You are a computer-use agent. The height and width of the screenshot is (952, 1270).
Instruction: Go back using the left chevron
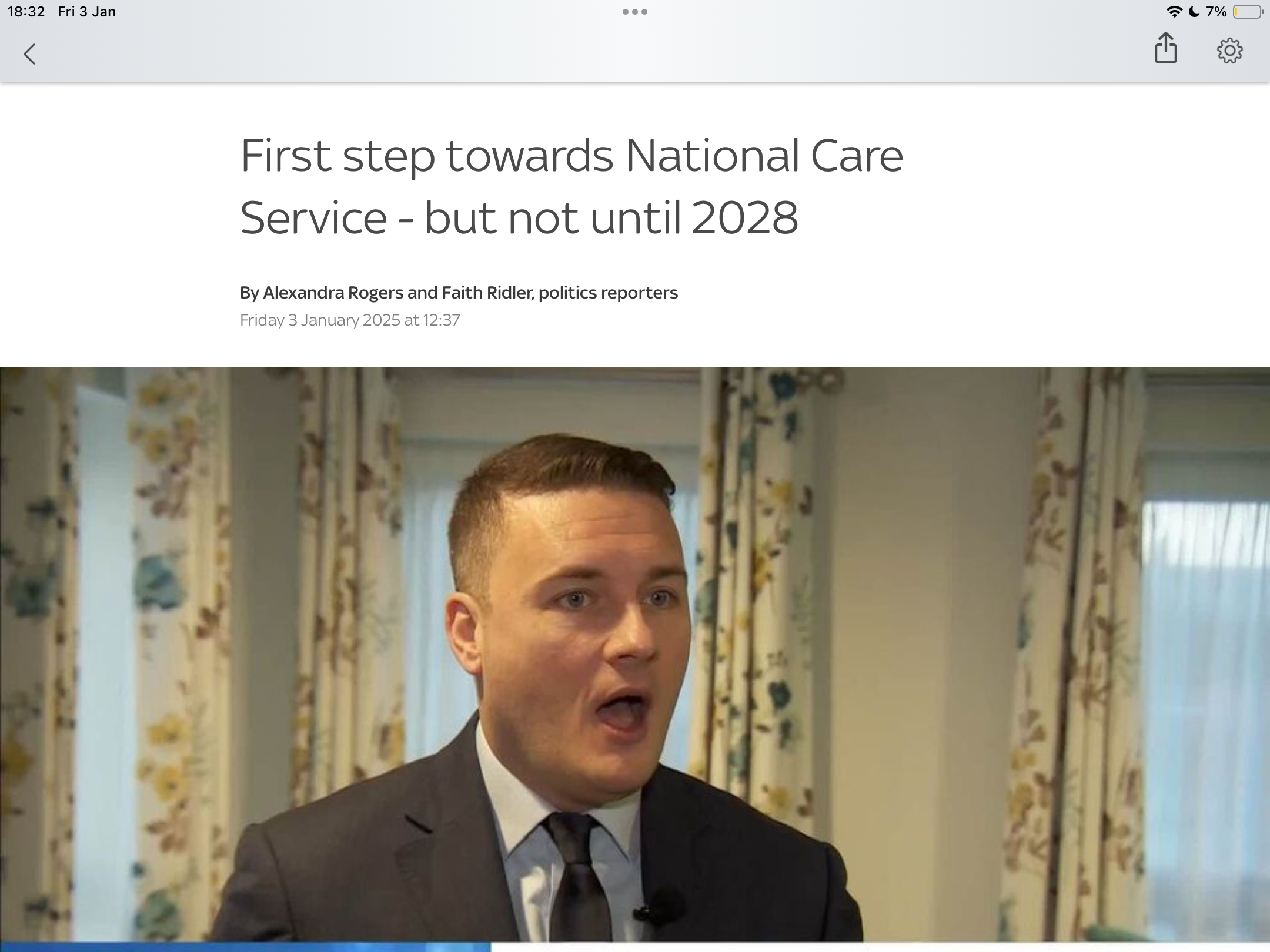29,53
